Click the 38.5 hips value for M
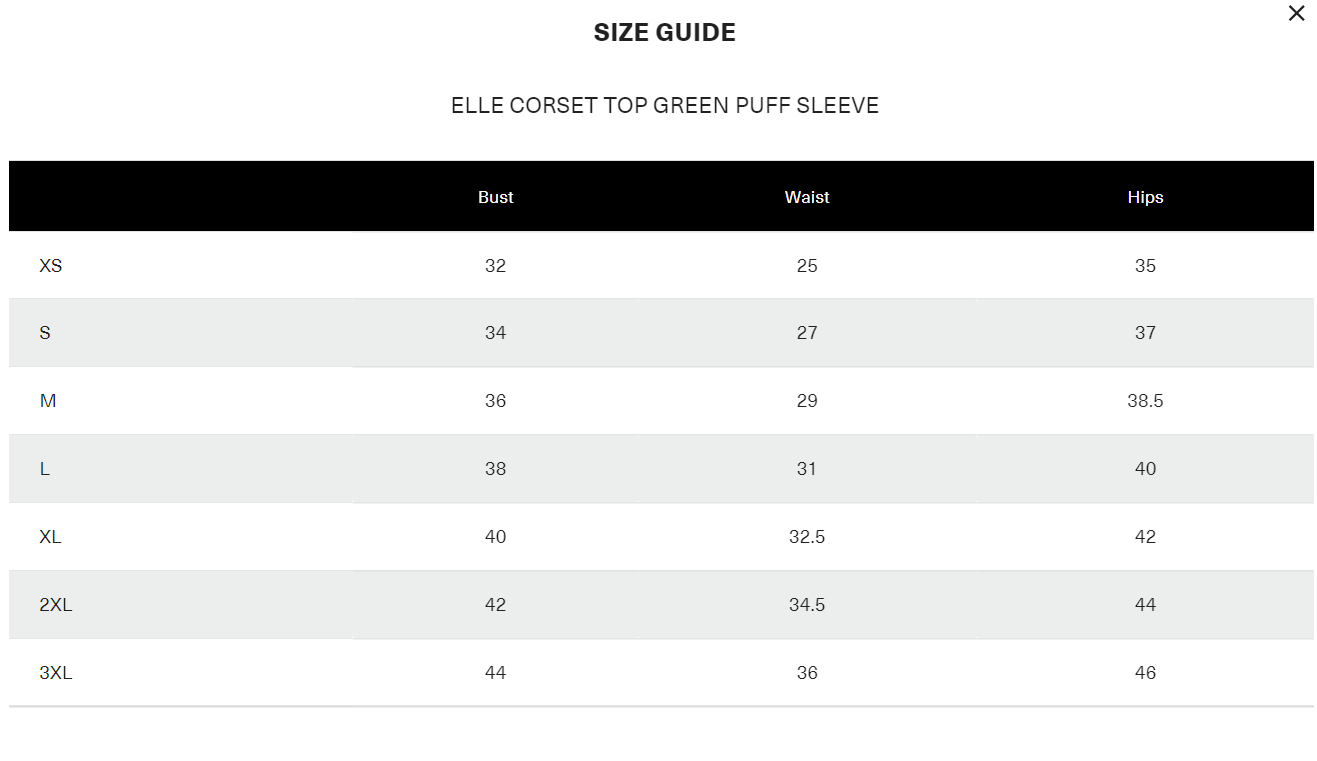The height and width of the screenshot is (761, 1317). pyautogui.click(x=1145, y=401)
